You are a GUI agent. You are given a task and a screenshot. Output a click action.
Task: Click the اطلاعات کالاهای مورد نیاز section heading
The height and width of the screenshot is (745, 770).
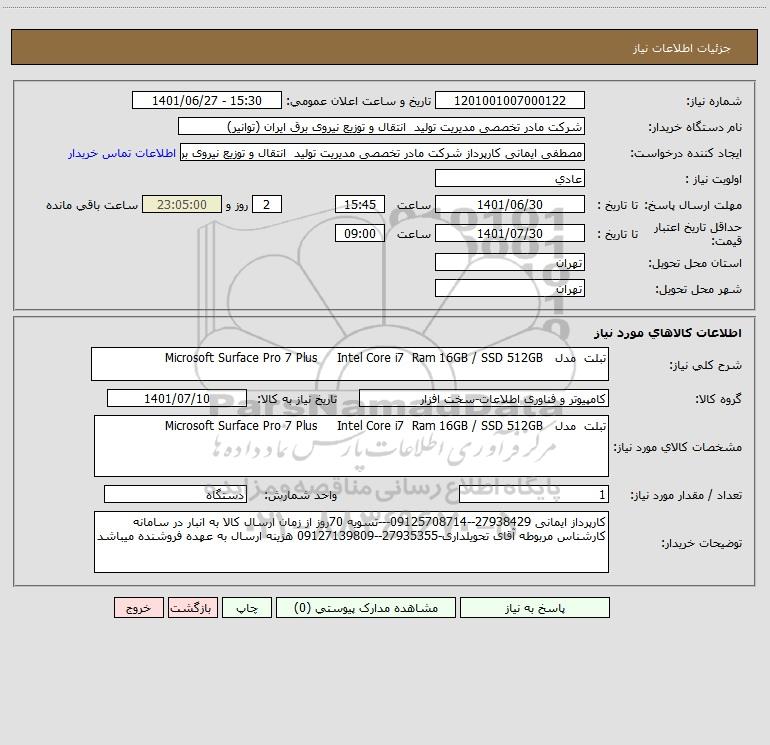click(x=668, y=333)
